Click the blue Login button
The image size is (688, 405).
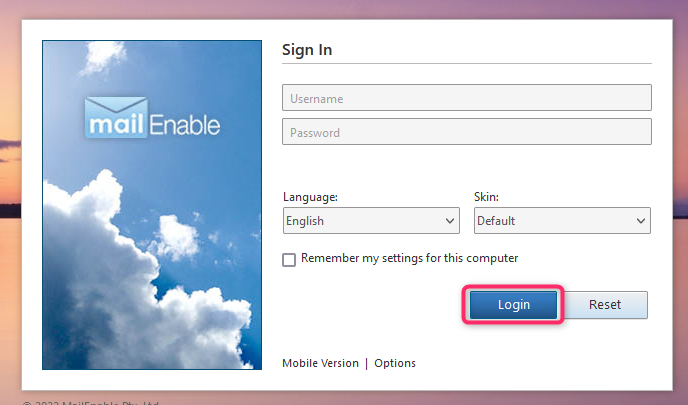(x=513, y=305)
